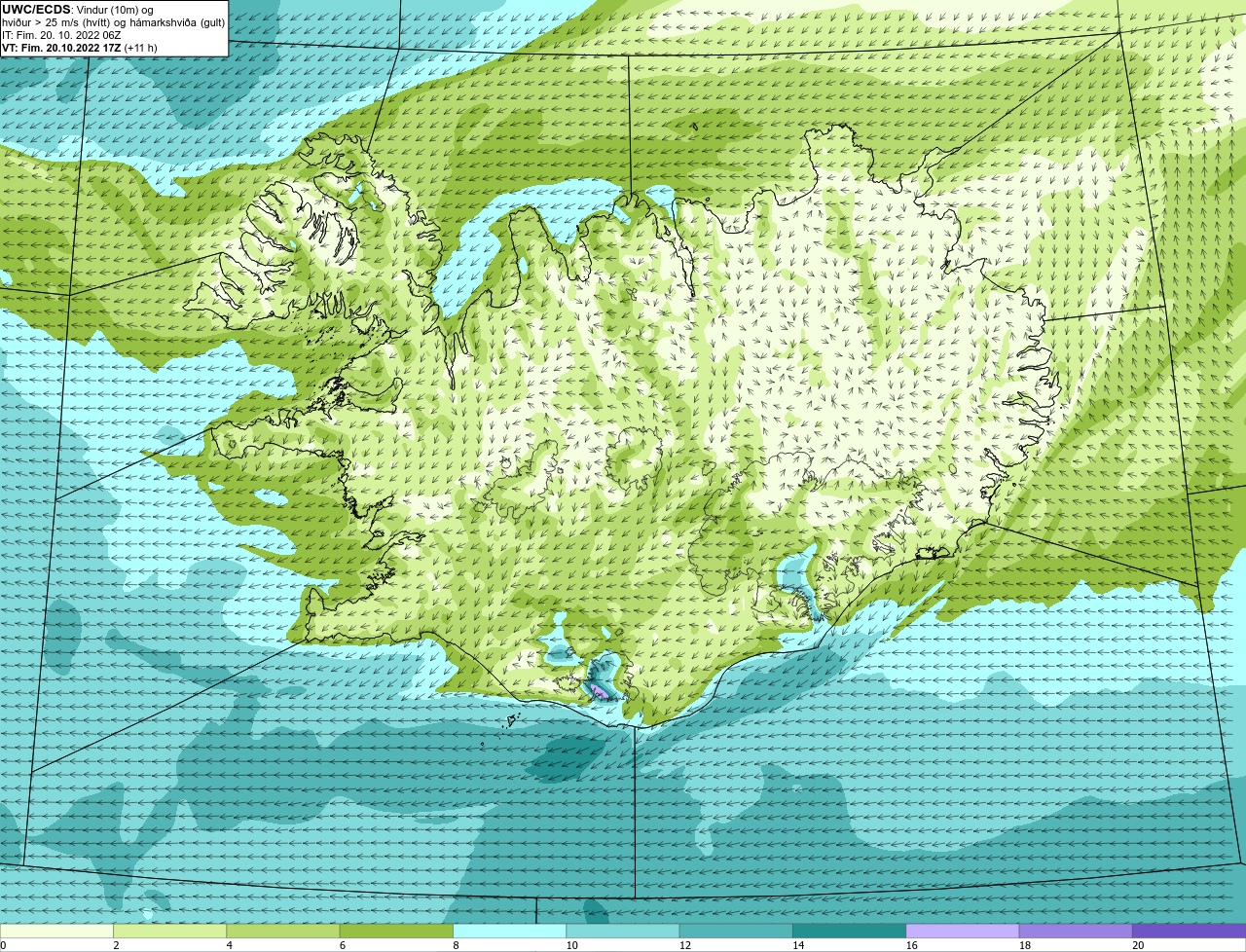Click the 8–10 m/s light cyan legend swatch
The height and width of the screenshot is (952, 1246).
pyautogui.click(x=510, y=932)
